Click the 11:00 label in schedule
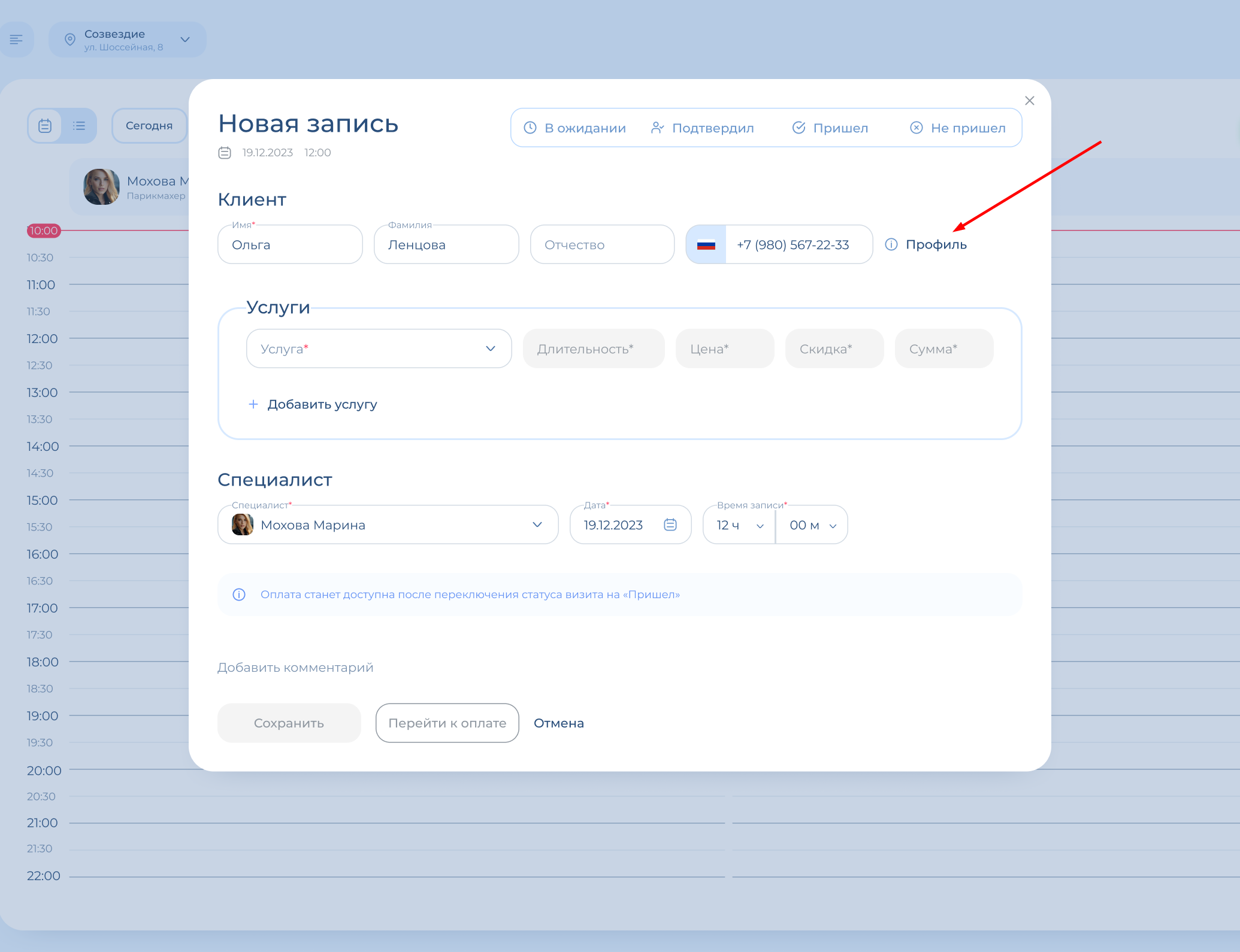Viewport: 1240px width, 952px height. pos(41,285)
